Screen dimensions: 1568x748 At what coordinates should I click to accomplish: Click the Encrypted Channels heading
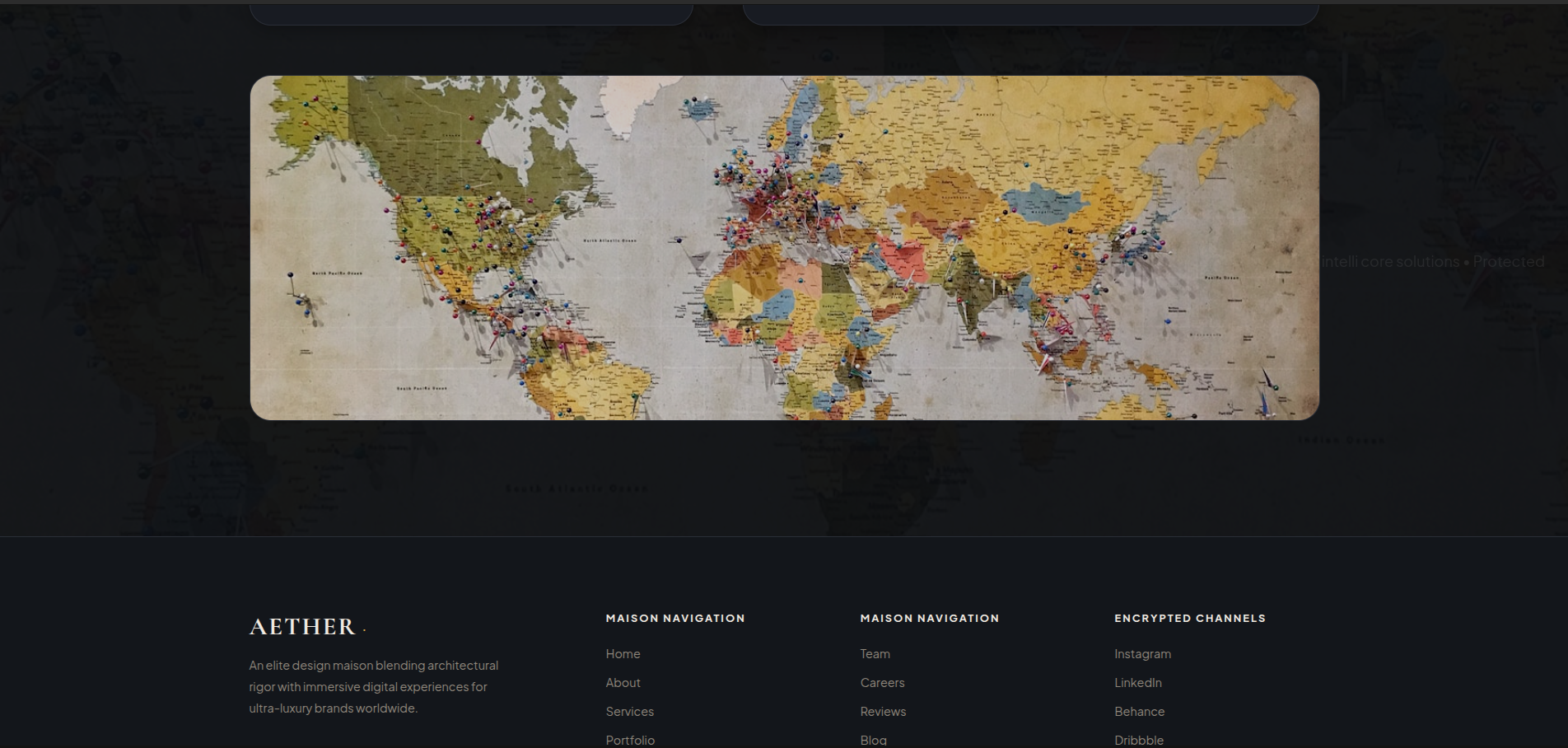pos(1190,619)
